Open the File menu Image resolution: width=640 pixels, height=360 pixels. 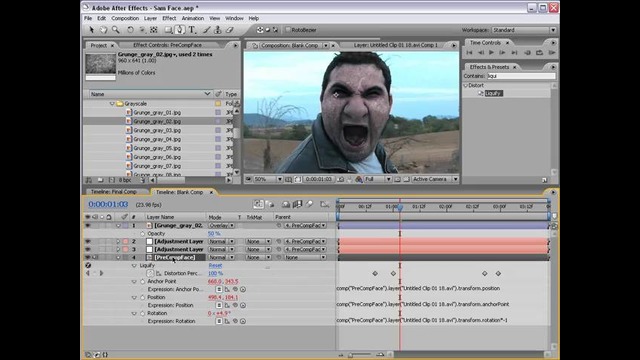point(88,18)
